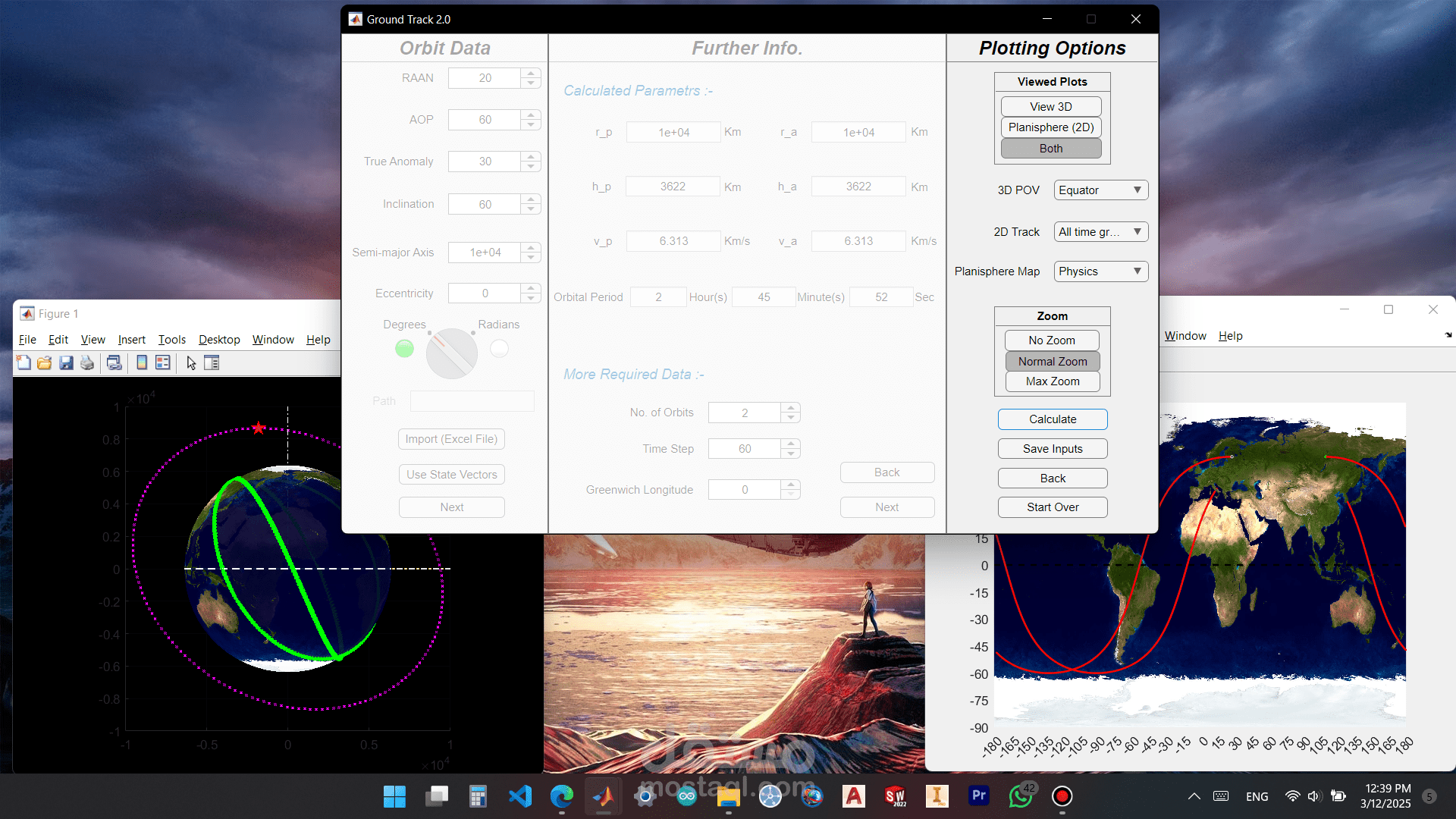The width and height of the screenshot is (1456, 819).
Task: Choose the Max Zoom option
Action: coord(1052,381)
